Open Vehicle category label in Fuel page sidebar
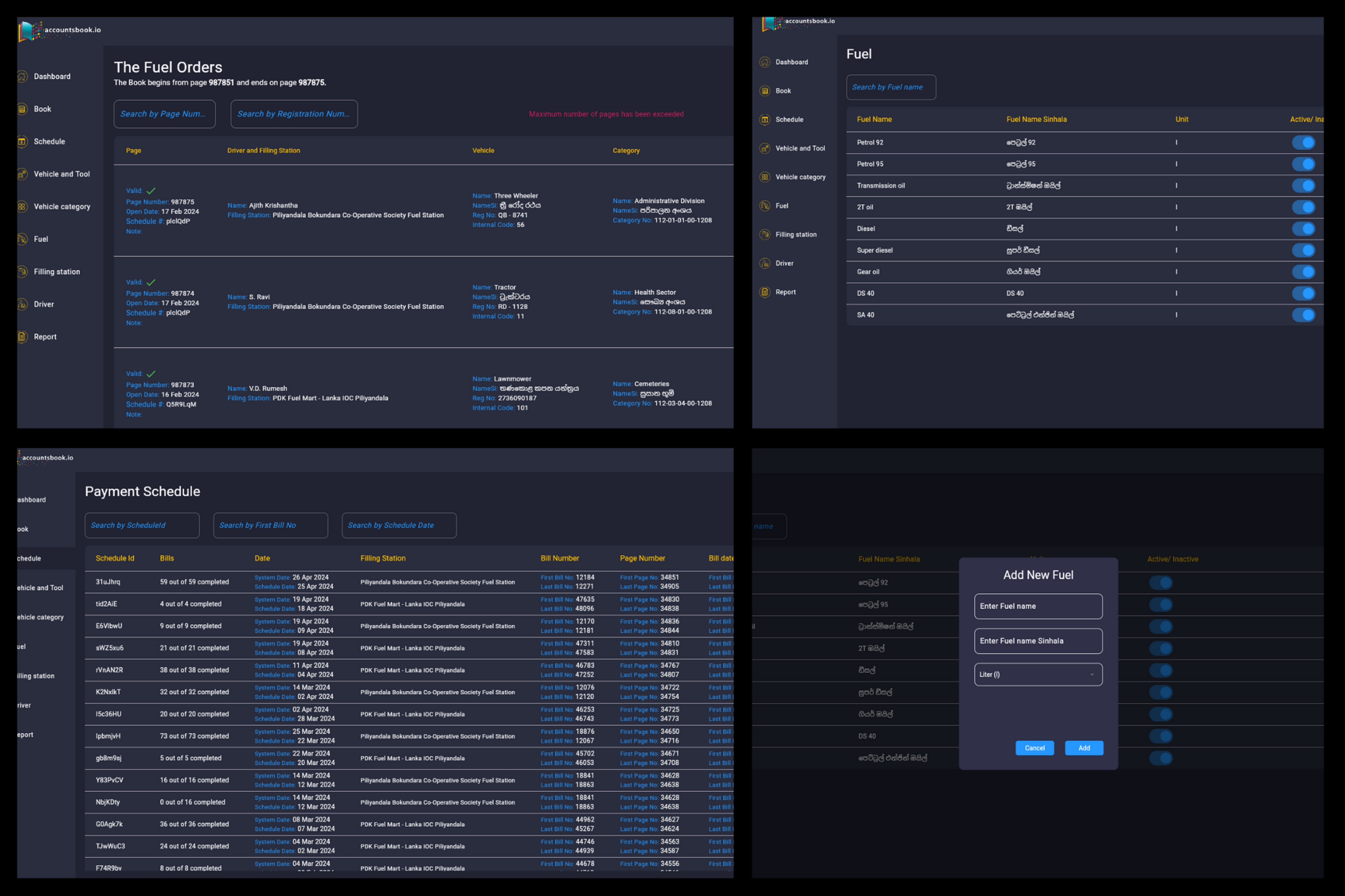Screen dimensions: 1345x896 (x=800, y=177)
